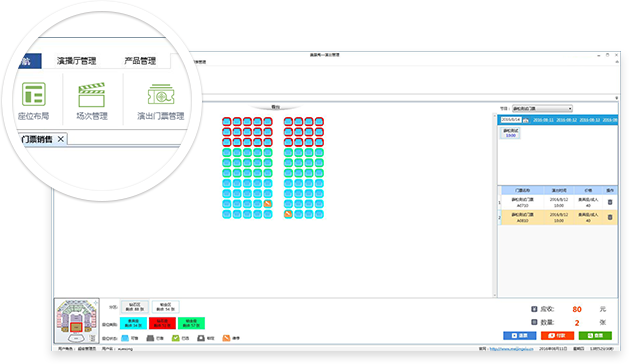Click the venue map thumbnail

[x=76, y=321]
